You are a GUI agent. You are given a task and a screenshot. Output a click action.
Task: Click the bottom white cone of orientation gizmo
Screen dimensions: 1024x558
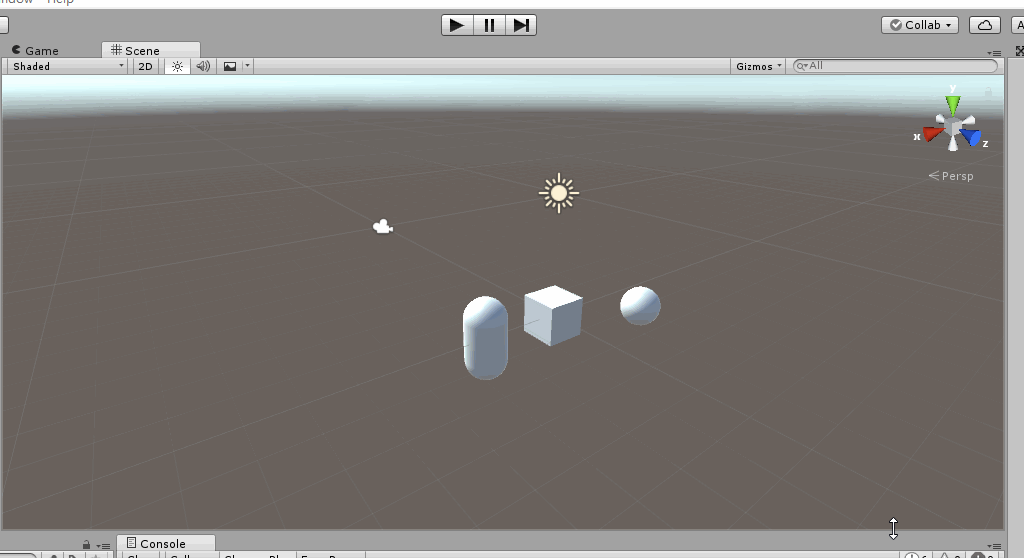tap(953, 144)
